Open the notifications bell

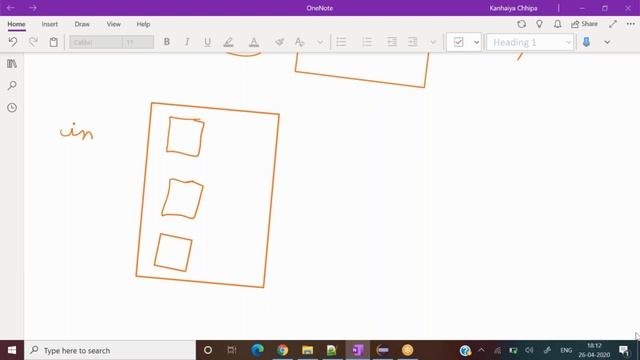pyautogui.click(x=557, y=24)
